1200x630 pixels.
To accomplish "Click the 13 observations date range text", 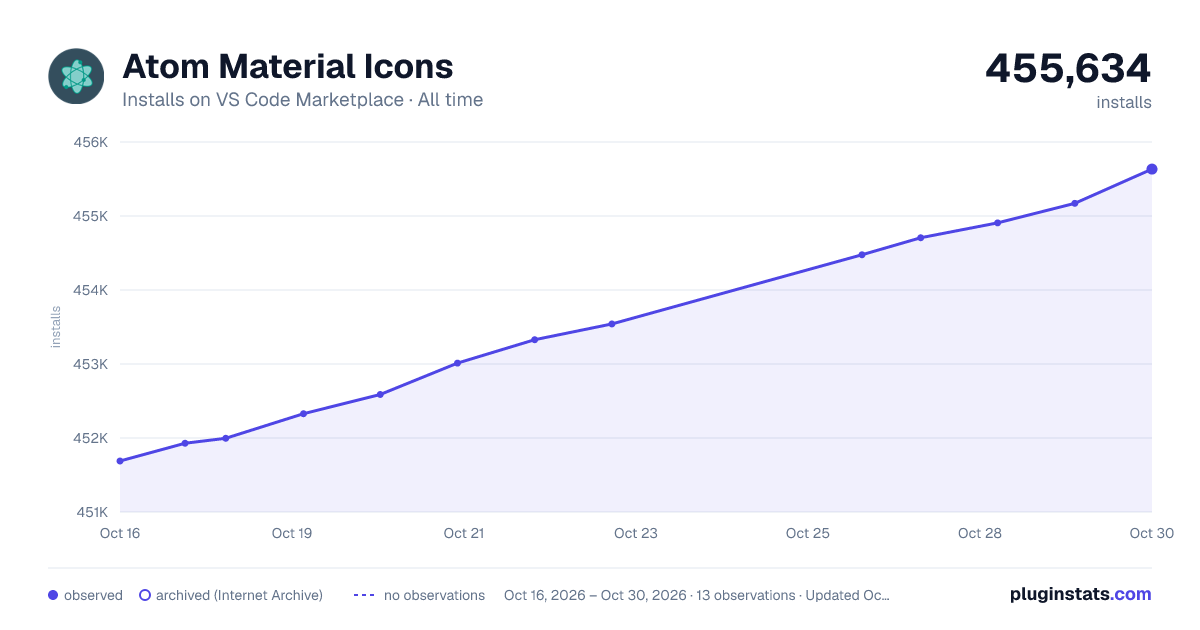I will coord(697,595).
